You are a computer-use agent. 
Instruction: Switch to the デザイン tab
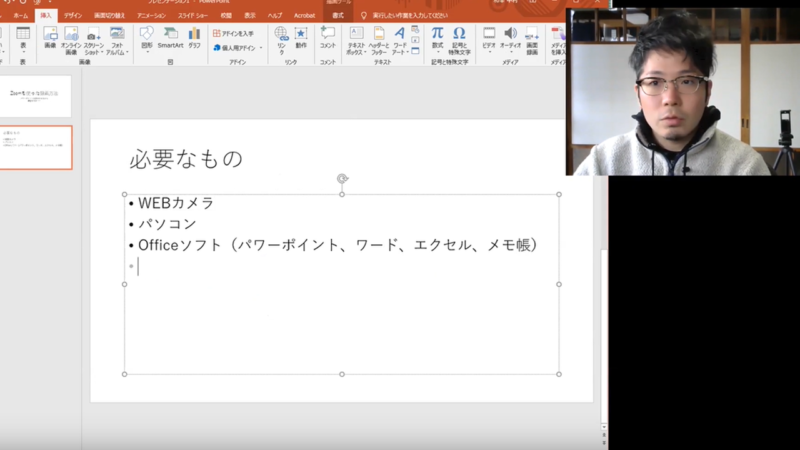(x=73, y=16)
